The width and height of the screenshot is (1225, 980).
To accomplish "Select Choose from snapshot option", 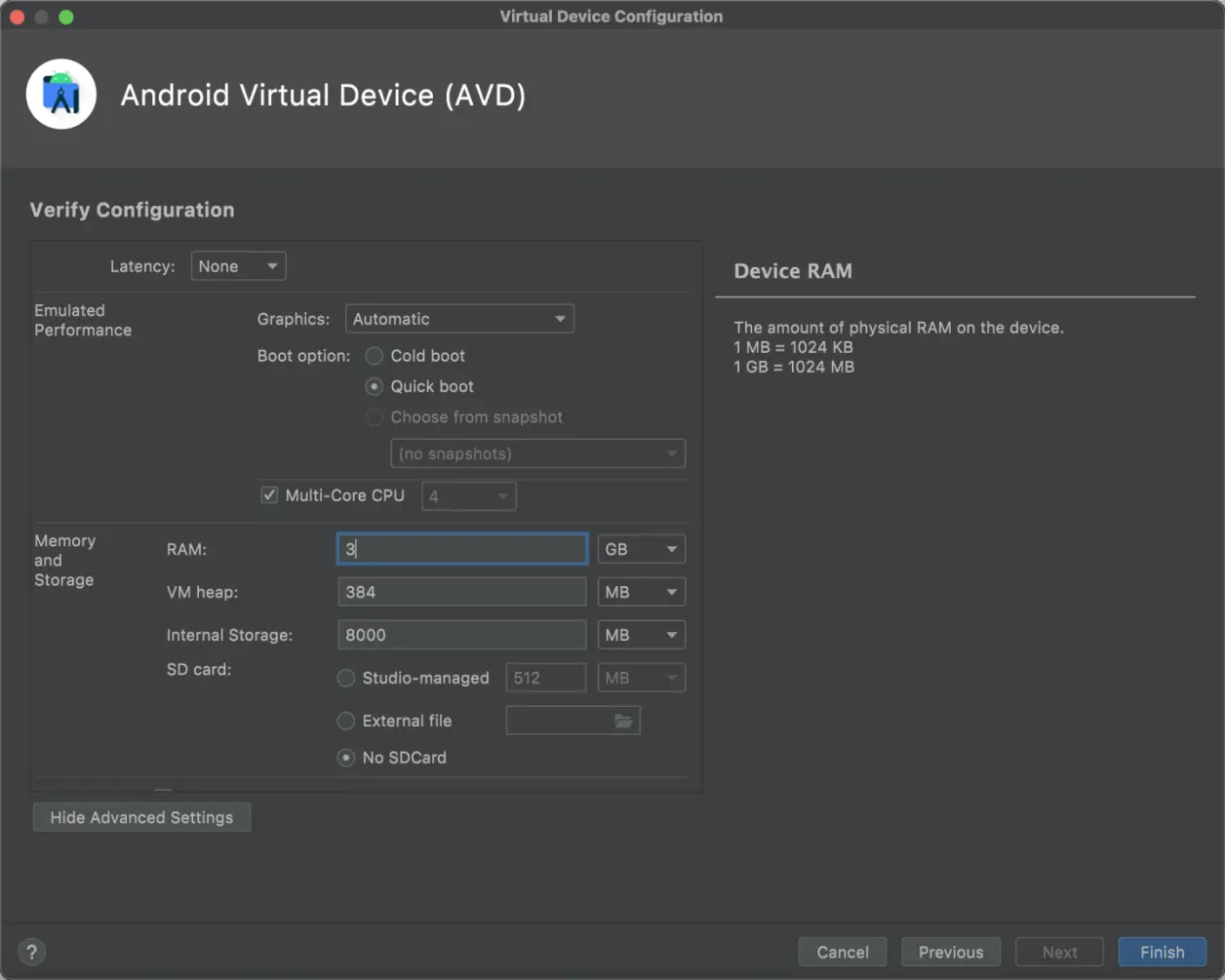I will click(374, 417).
